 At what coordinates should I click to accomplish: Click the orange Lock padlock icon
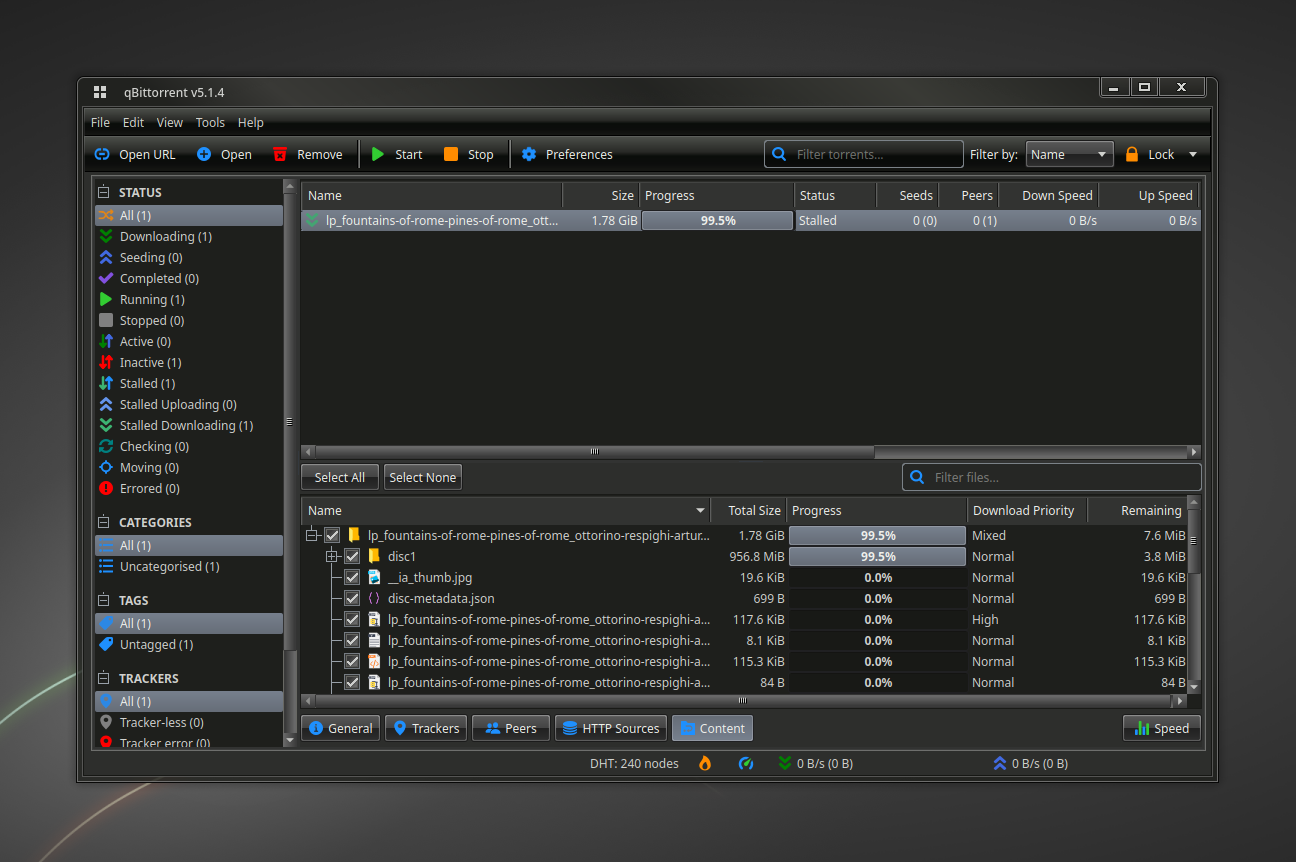point(1132,154)
